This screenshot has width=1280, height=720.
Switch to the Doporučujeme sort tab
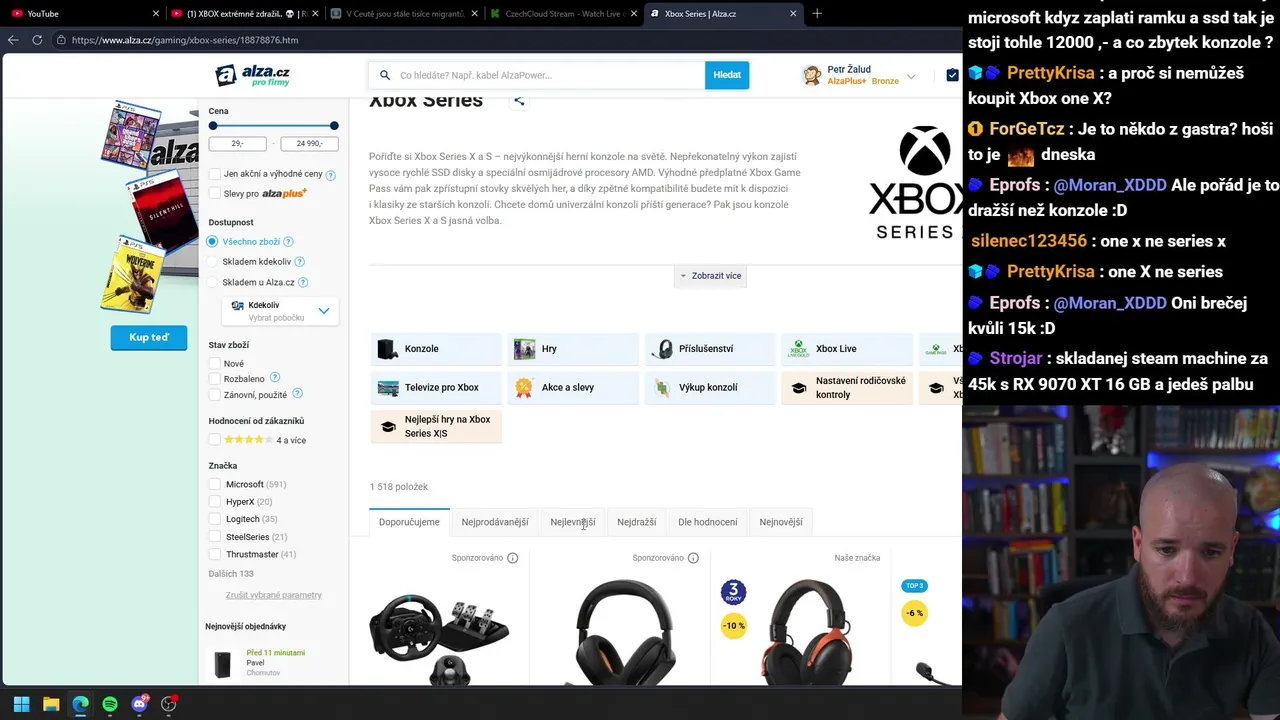click(409, 522)
